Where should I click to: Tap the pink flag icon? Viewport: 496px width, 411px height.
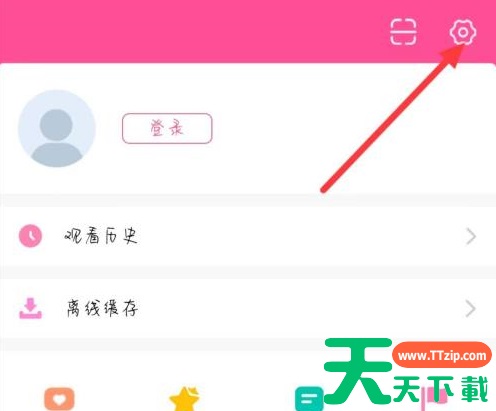[x=434, y=399]
